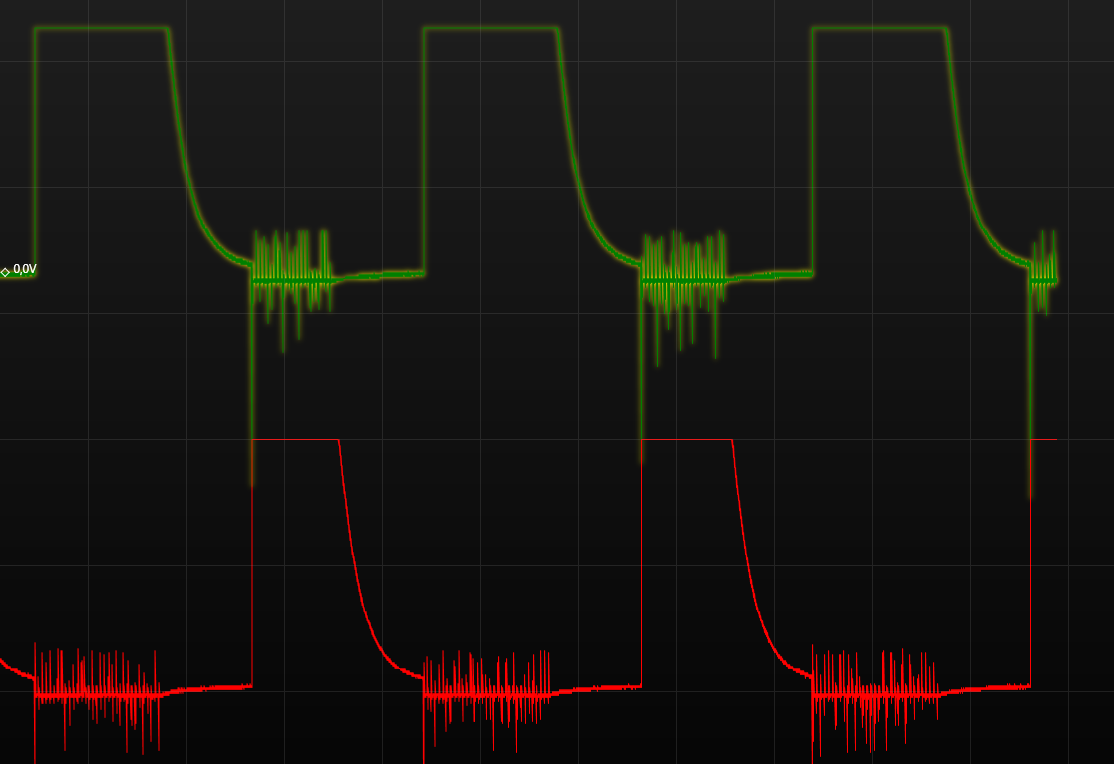Click the first red trace's flat top
The image size is (1114, 764).
pos(295,440)
